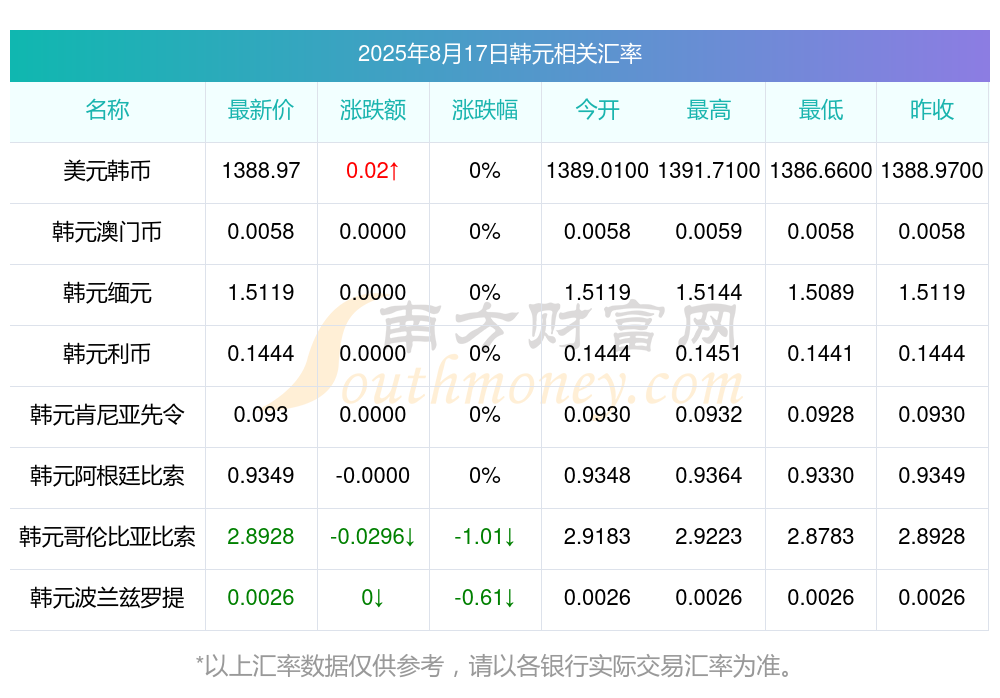Click the green -1.01↓ change percent
This screenshot has height=698, width=1000.
tap(485, 536)
